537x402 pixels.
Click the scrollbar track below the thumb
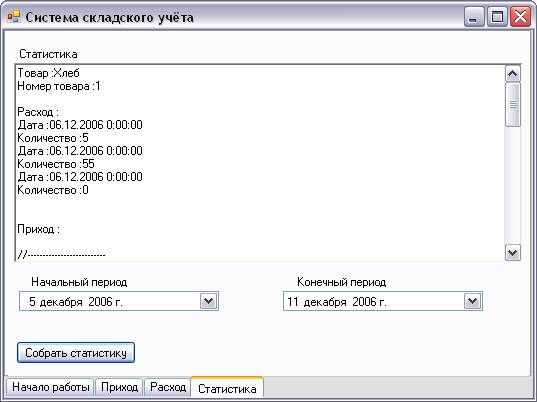pyautogui.click(x=513, y=185)
